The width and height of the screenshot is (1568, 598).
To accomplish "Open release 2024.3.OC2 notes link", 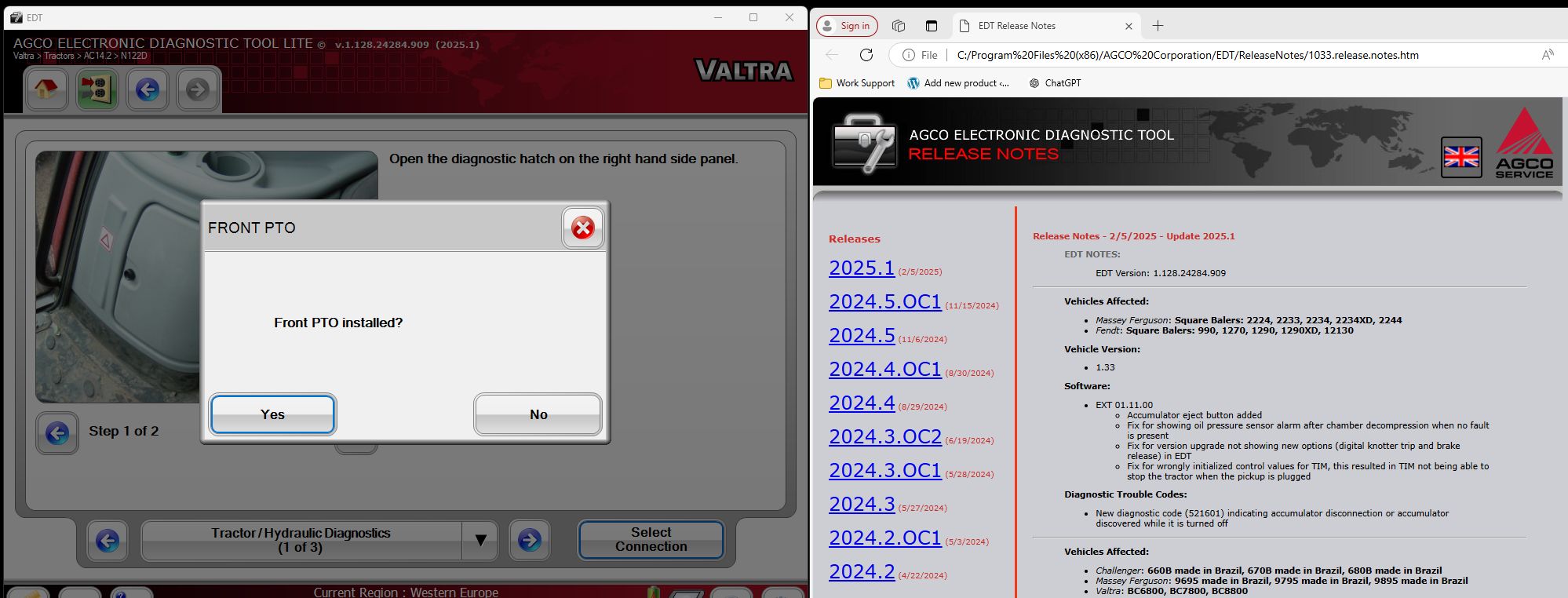I will tap(885, 437).
